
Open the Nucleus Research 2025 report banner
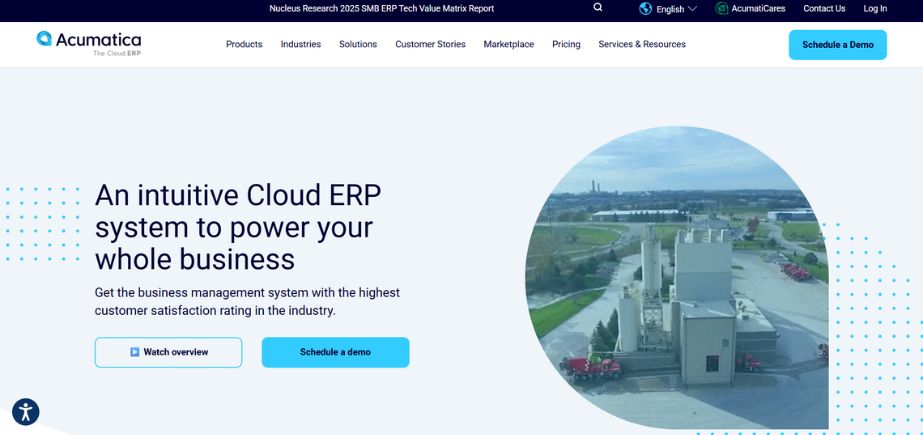point(381,9)
